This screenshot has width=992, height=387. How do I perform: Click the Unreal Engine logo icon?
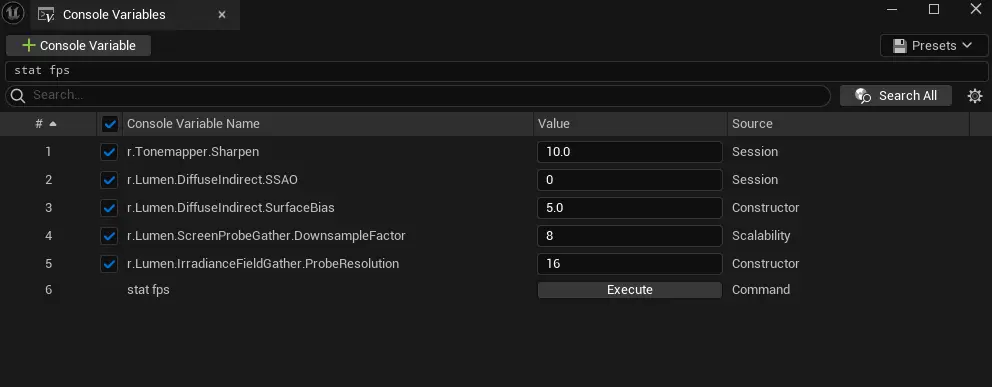coord(13,13)
